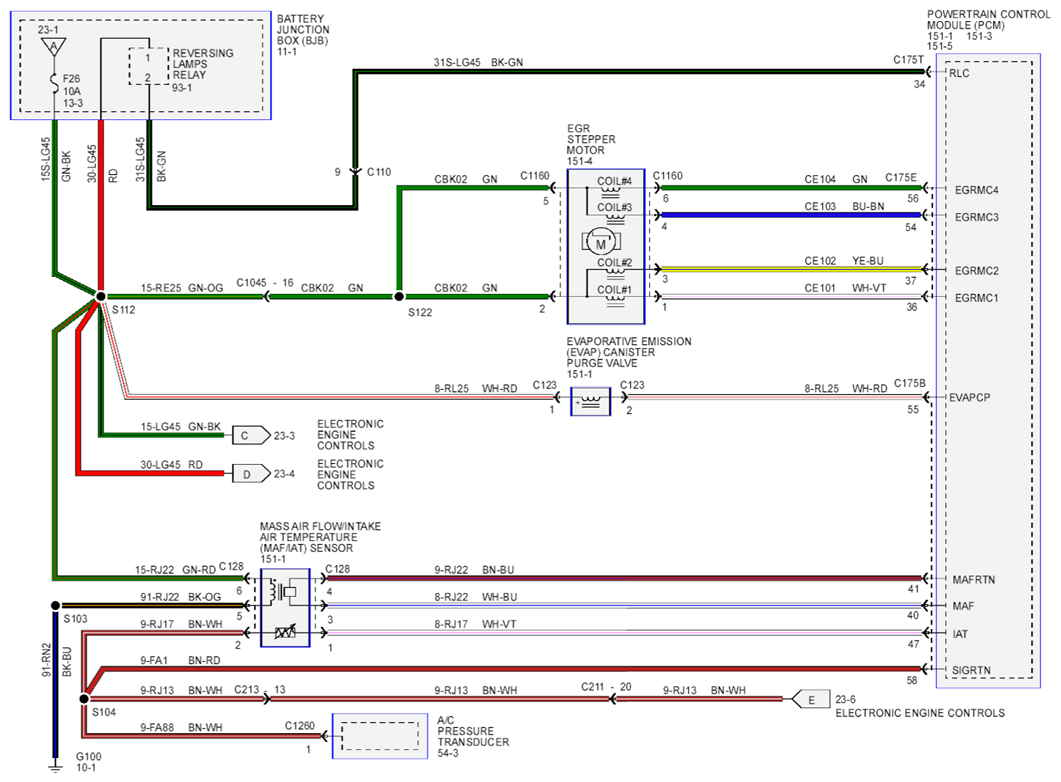The height and width of the screenshot is (782, 1061).
Task: Select the EGRMC4 pin label
Action: pyautogui.click(x=976, y=190)
